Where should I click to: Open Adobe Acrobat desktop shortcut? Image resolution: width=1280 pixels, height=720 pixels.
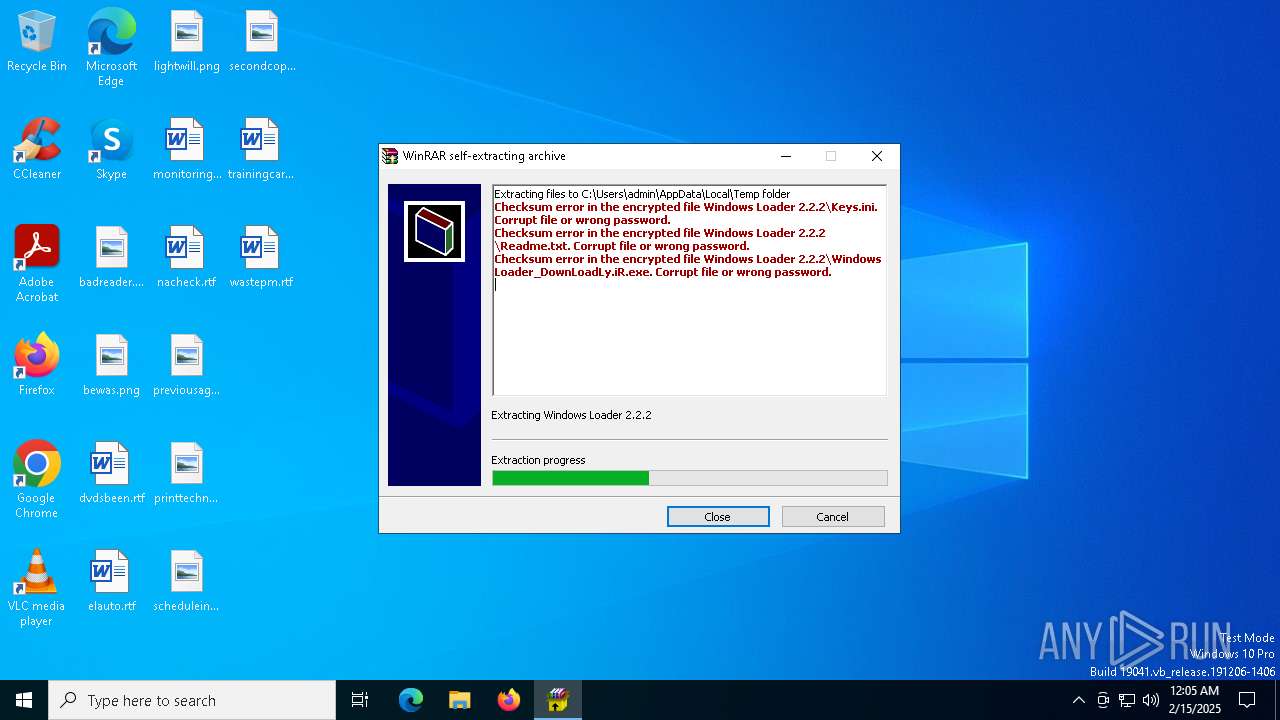tap(37, 264)
